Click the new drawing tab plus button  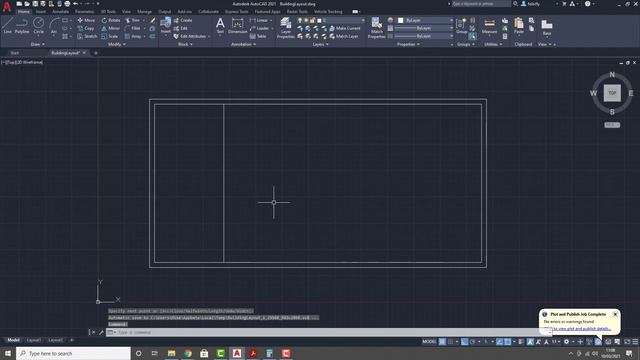pos(96,53)
